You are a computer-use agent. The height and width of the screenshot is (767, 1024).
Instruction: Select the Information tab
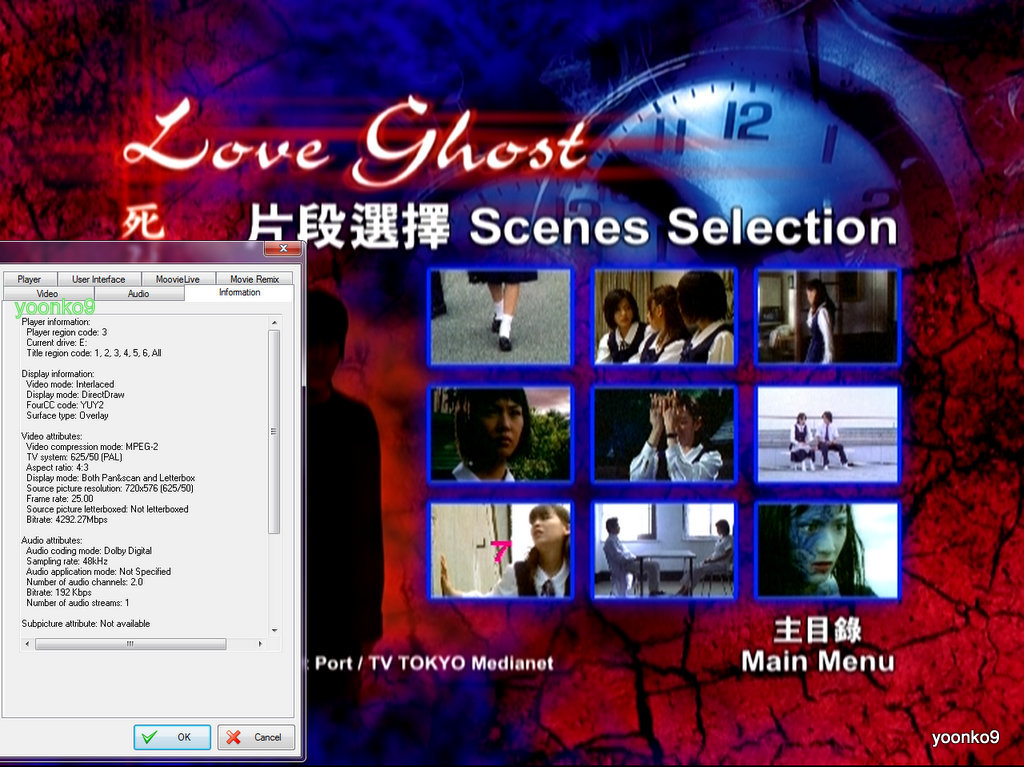pos(239,292)
